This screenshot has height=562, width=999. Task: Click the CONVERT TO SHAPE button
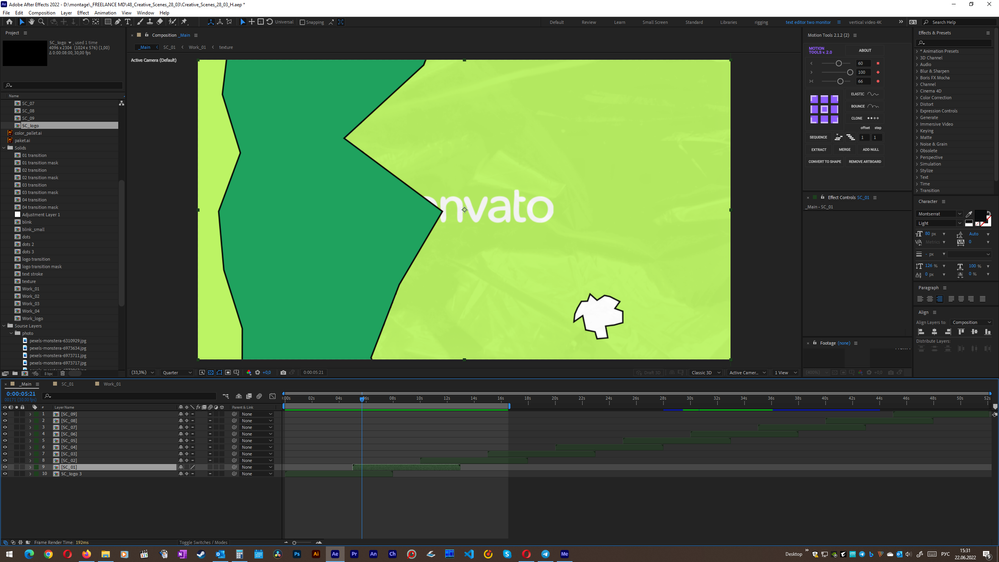[x=824, y=162]
